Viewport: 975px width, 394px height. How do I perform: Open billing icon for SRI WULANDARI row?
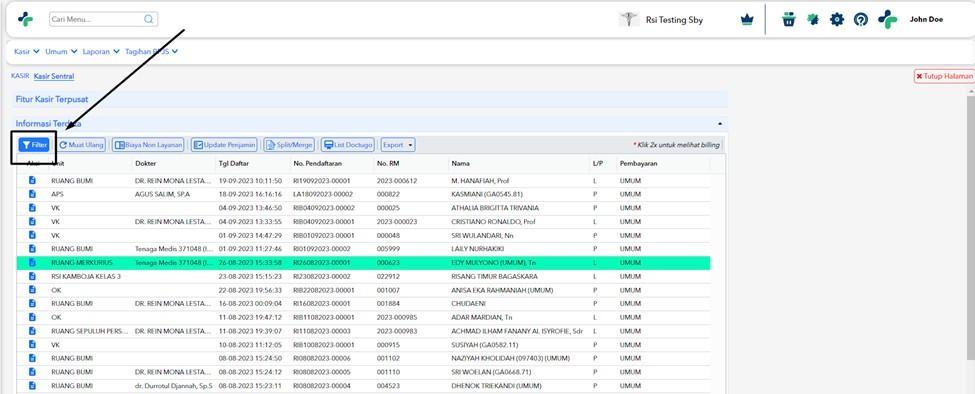(32, 235)
